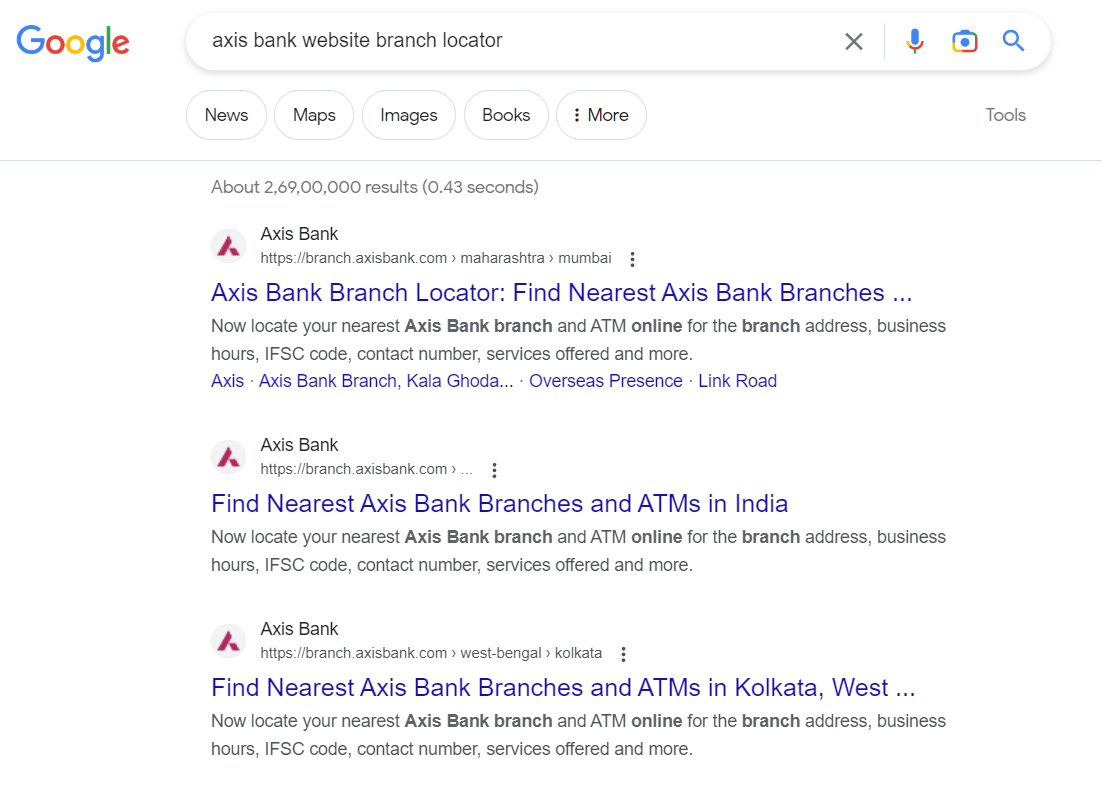Click the blue magnifier search button
Viewport: 1102px width, 797px height.
tap(1013, 41)
